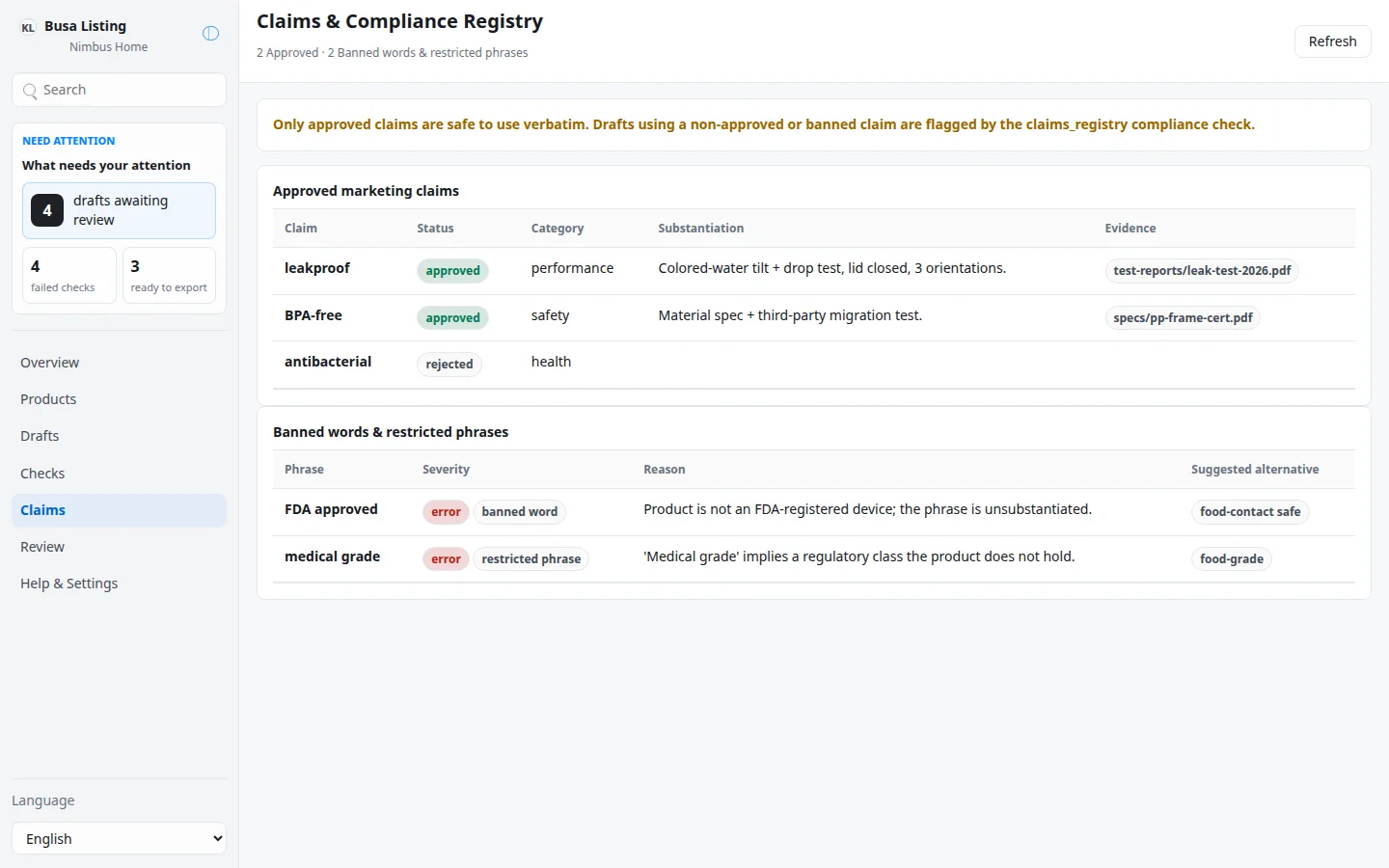Viewport: 1389px width, 868px height.
Task: Click the banned word tag
Action: point(520,512)
